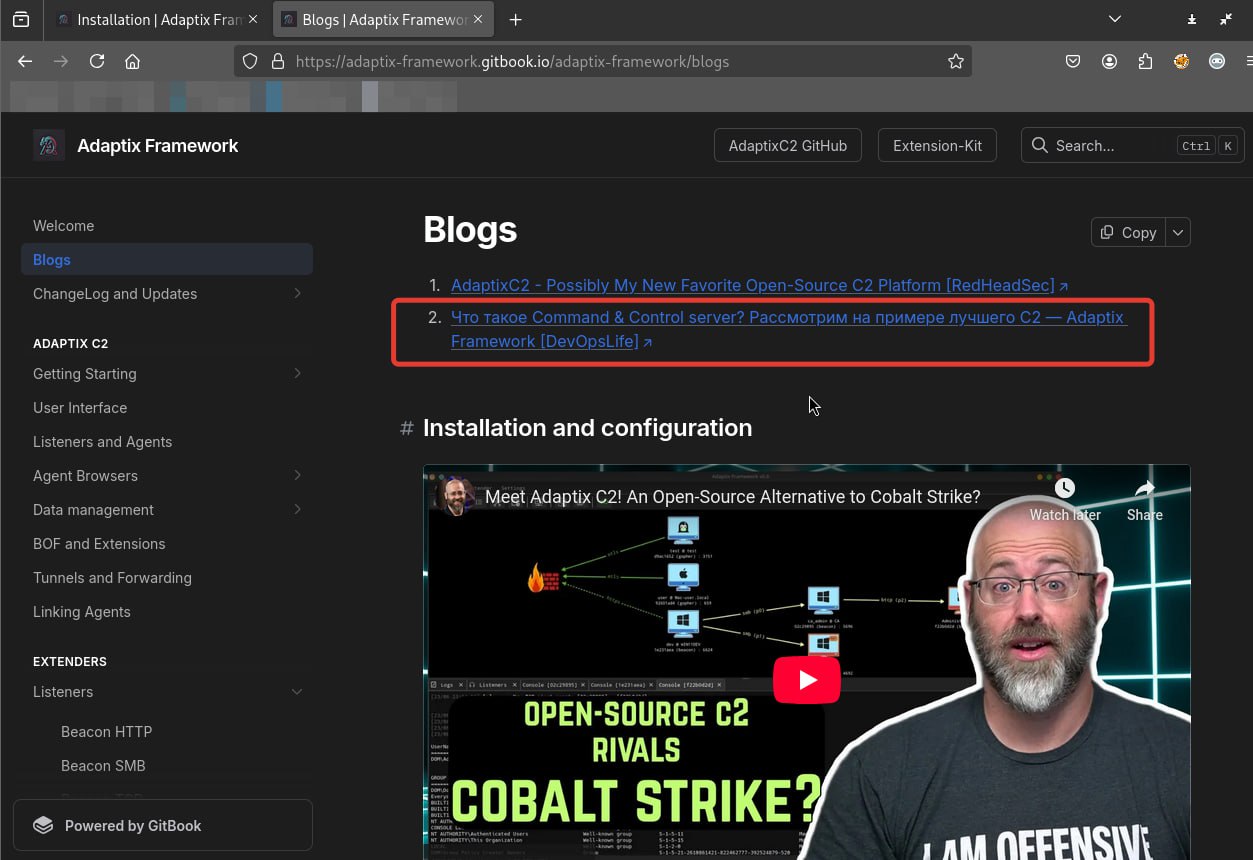Click the browser address bar
The height and width of the screenshot is (860, 1253).
[605, 61]
